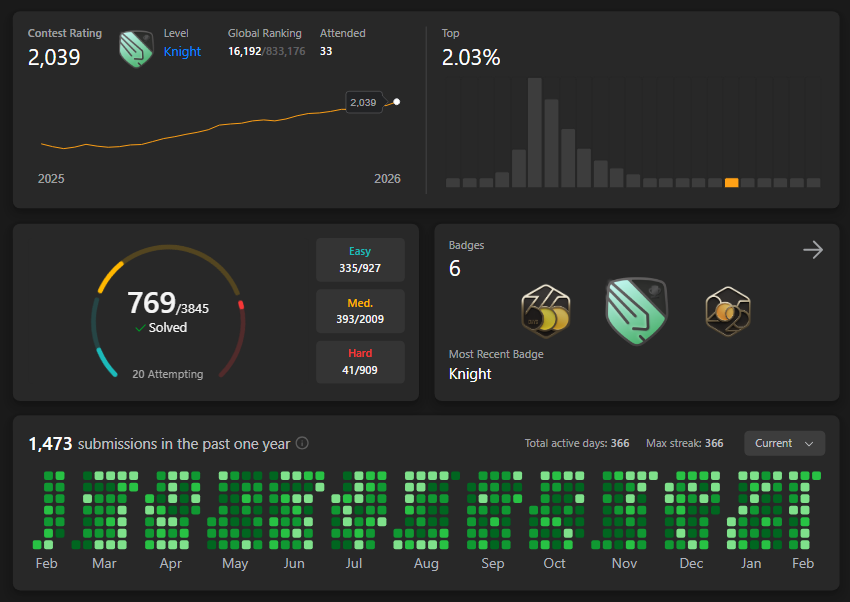
Task: Click the 2,039 tooltip on rating chart
Action: click(363, 102)
